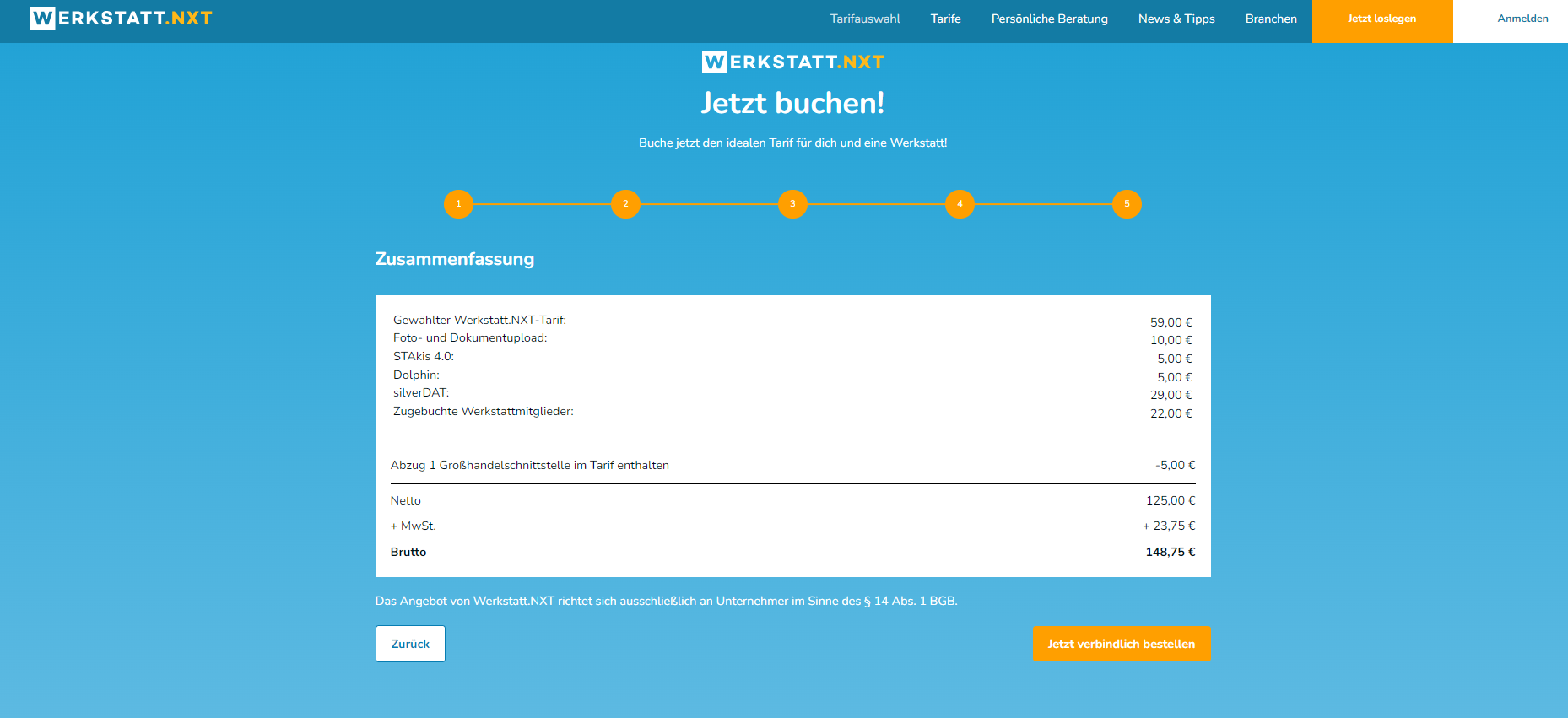Click 'Foto- und Dokumentupload:' label
This screenshot has width=1568, height=718.
[x=470, y=337]
